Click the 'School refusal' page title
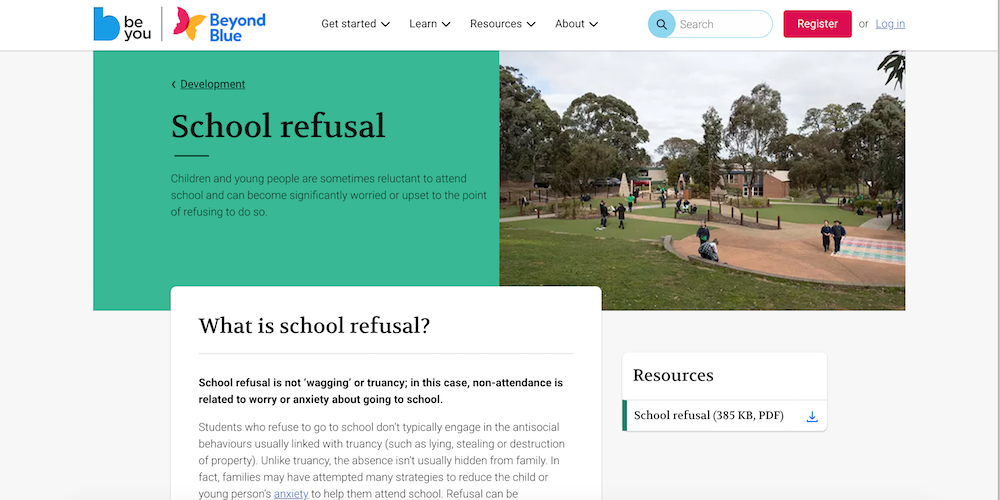1000x500 pixels. coord(277,127)
